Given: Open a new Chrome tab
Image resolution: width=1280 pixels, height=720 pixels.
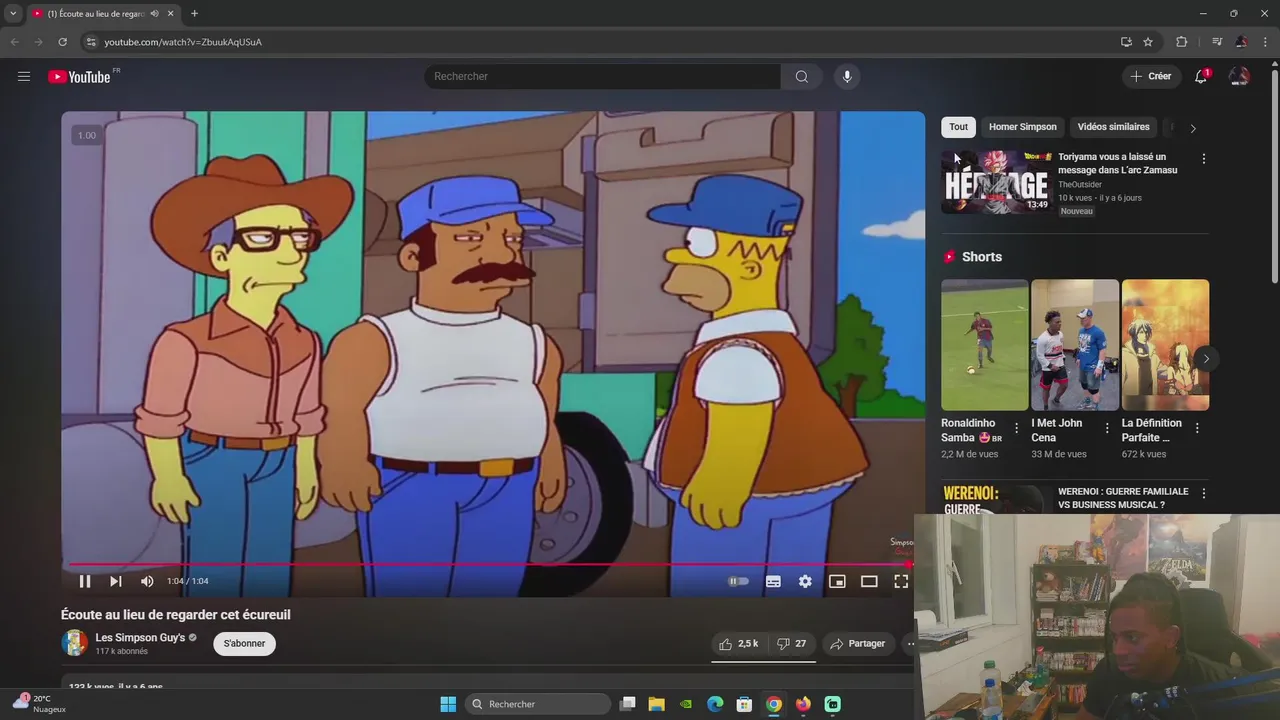Looking at the screenshot, I should pyautogui.click(x=194, y=13).
